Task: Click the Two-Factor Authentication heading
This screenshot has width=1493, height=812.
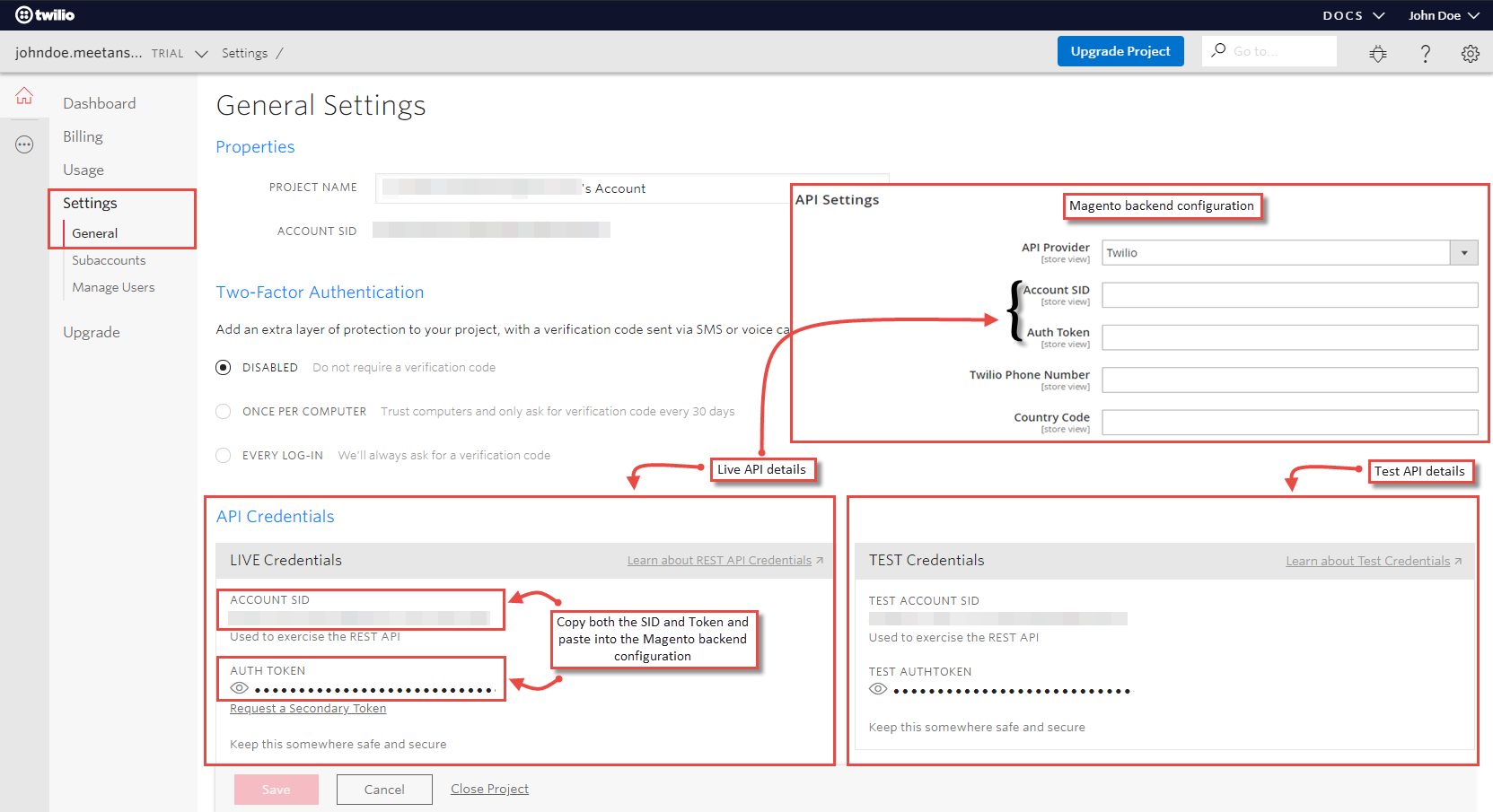Action: tap(320, 292)
